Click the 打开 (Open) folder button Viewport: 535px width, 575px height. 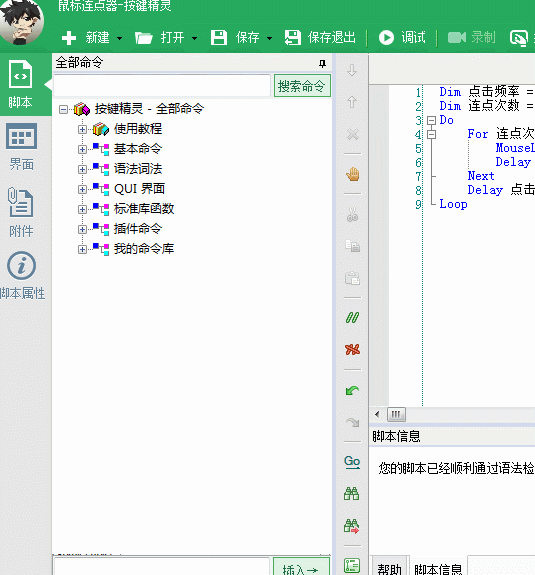click(x=160, y=37)
